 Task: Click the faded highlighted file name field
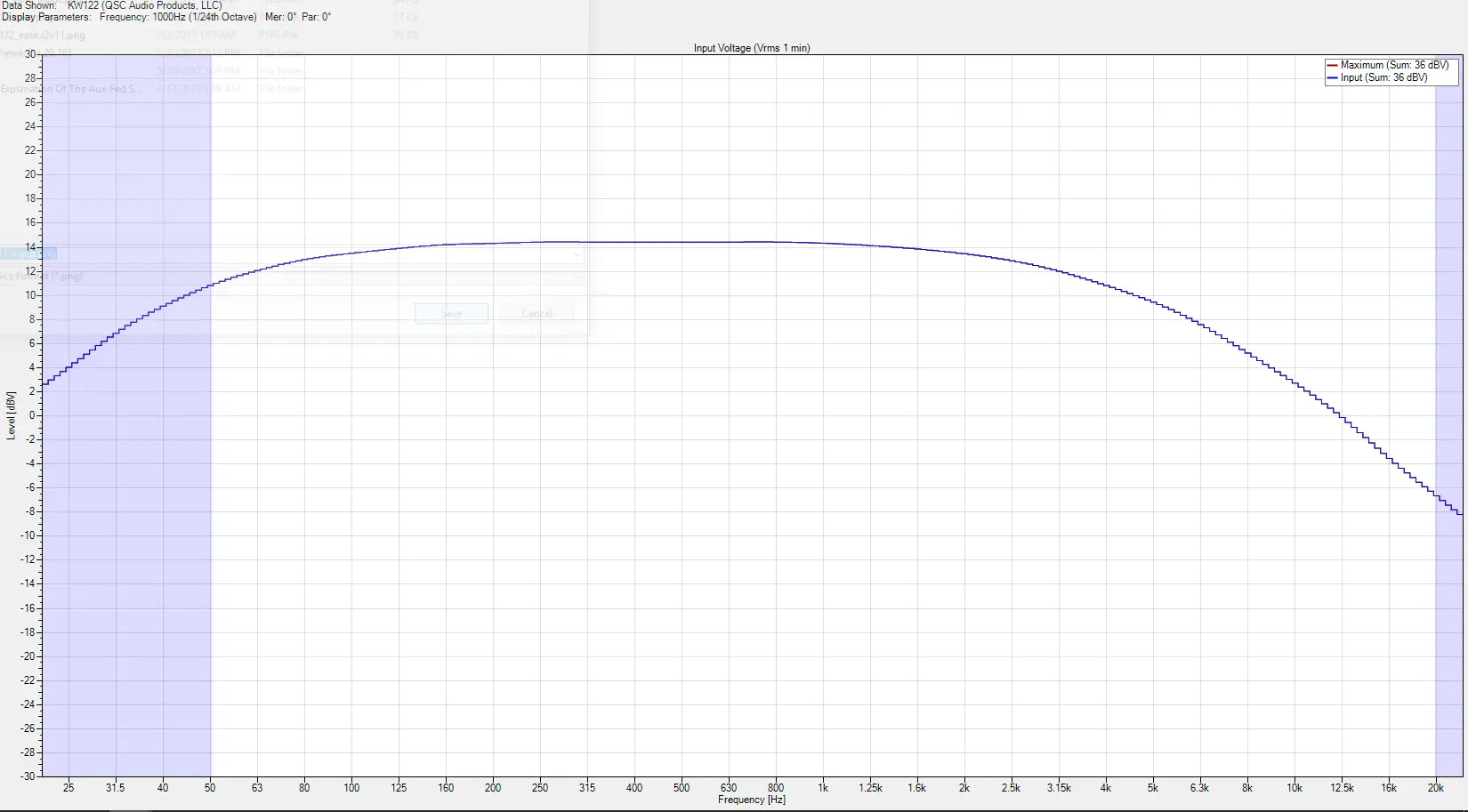click(x=28, y=253)
